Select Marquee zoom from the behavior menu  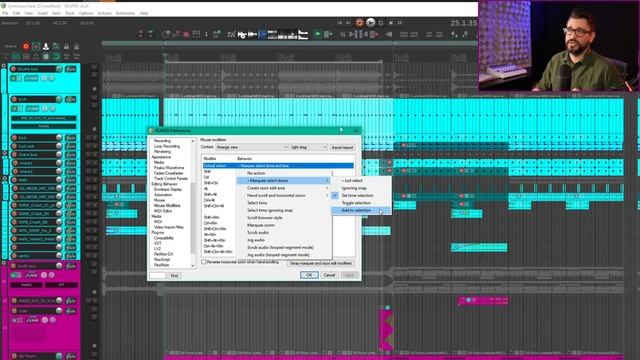coord(284,225)
